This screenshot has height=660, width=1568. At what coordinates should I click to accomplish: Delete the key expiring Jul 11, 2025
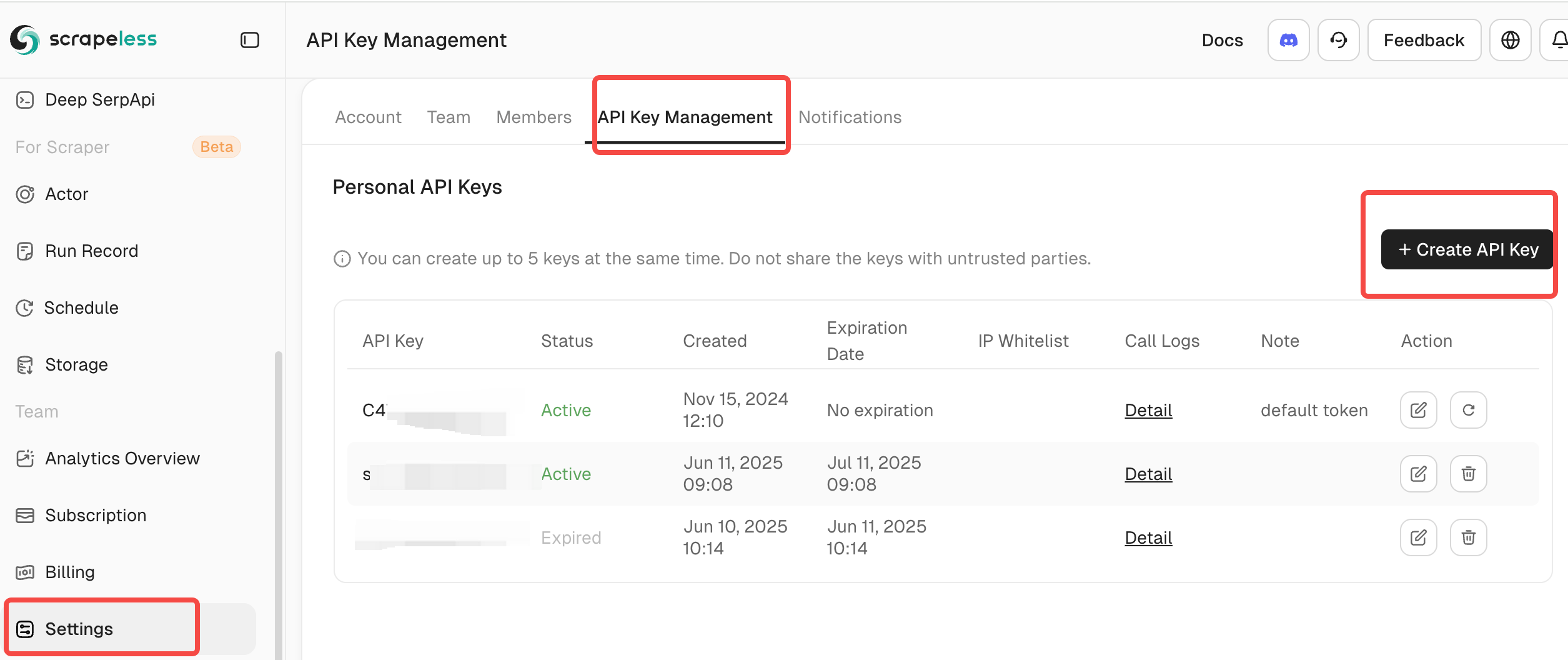click(1468, 474)
